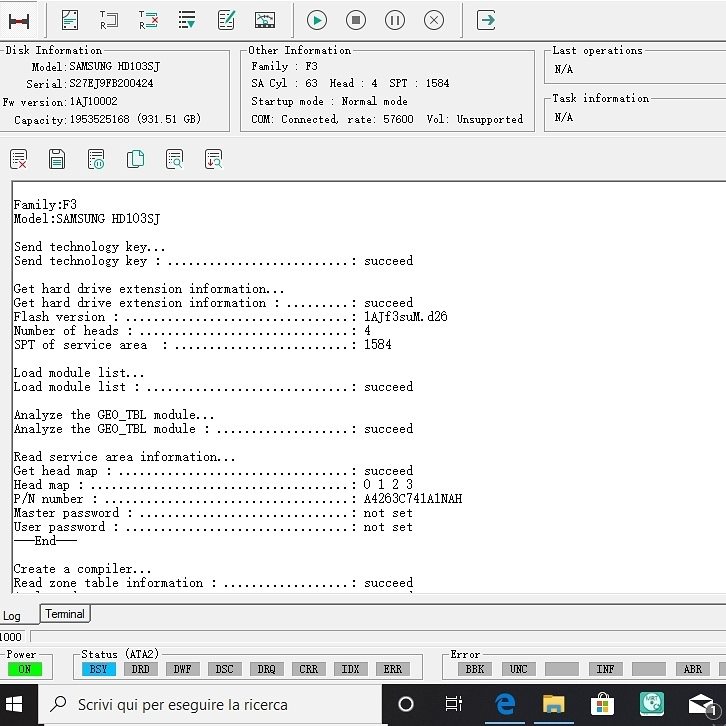Image resolution: width=726 pixels, height=726 pixels.
Task: Click the exit arrow icon in toolbar
Action: (x=486, y=20)
